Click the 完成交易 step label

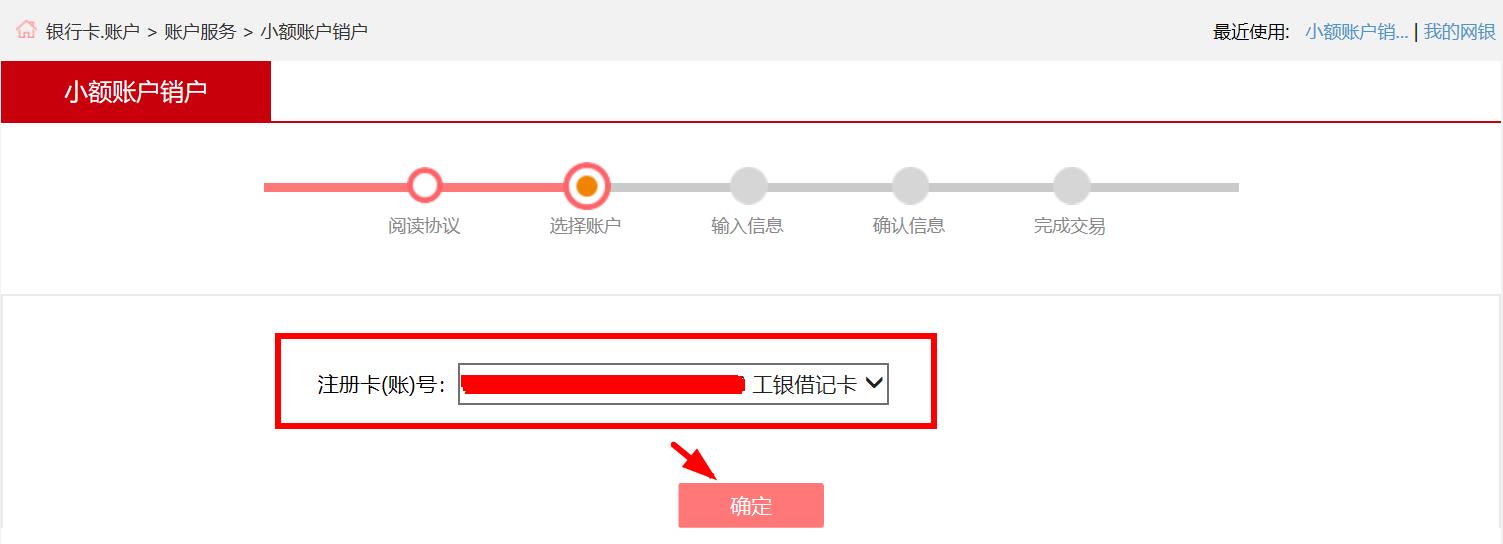[x=1070, y=226]
